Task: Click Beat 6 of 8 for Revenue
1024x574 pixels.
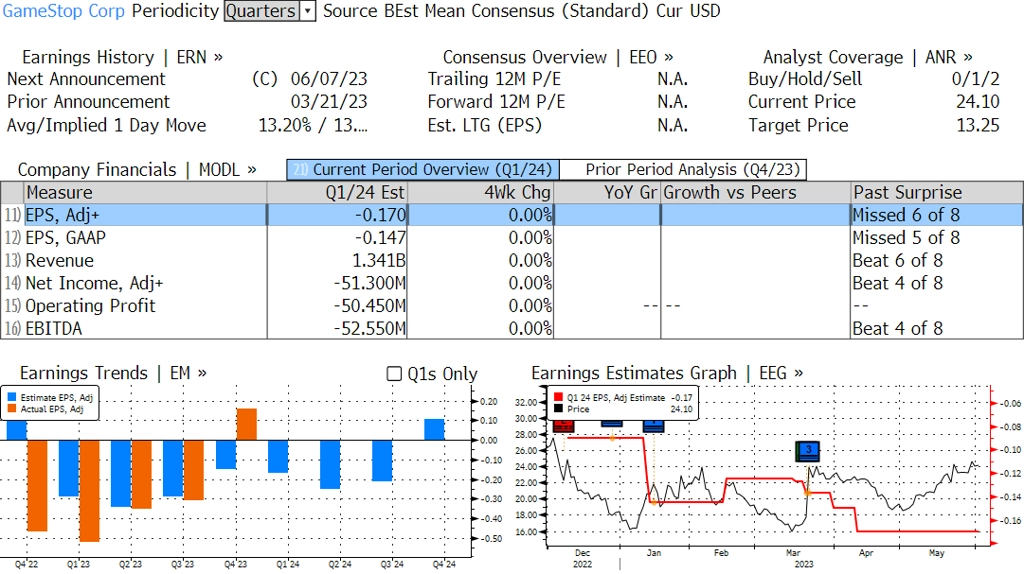Action: point(898,261)
